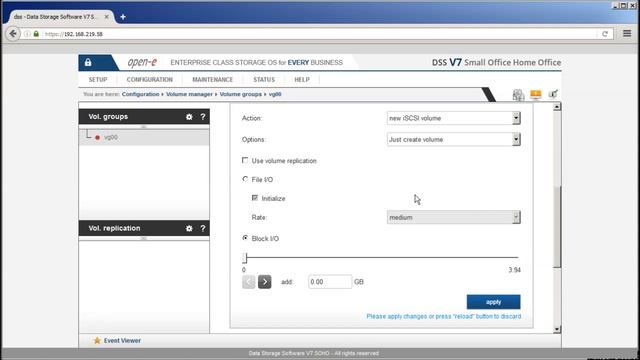Click the add size GB input field
This screenshot has height=360, width=640.
[330, 282]
